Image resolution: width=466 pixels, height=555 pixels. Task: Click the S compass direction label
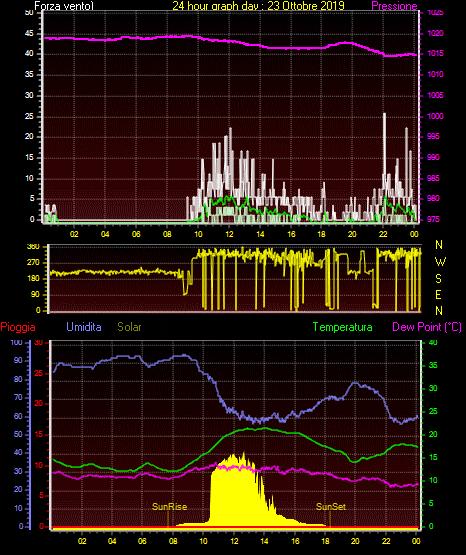click(438, 279)
